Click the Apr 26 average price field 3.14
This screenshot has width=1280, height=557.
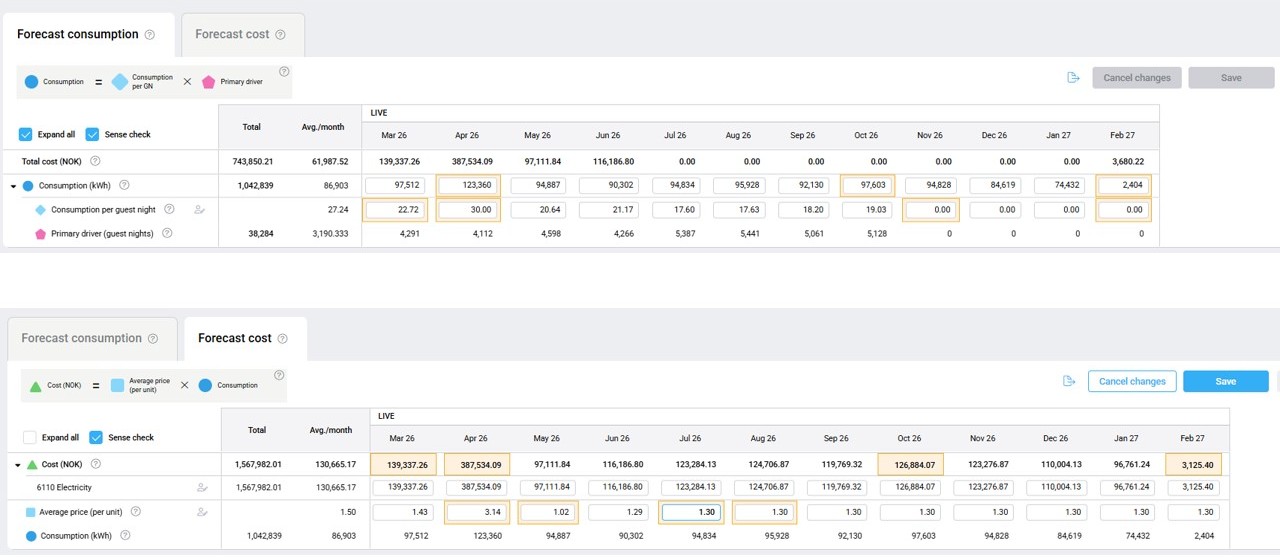pyautogui.click(x=477, y=512)
